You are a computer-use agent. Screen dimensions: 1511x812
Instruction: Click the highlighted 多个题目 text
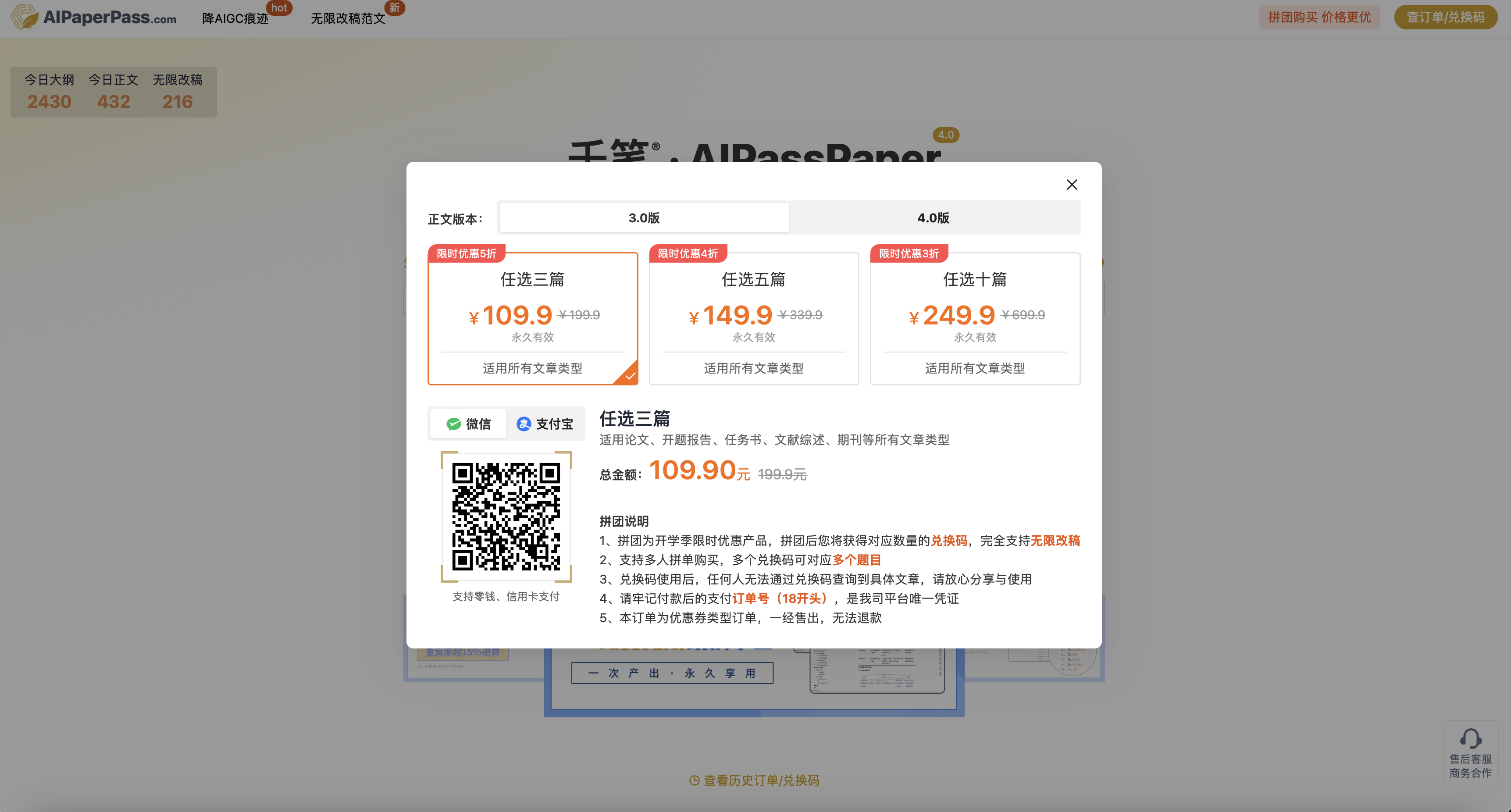[x=856, y=560]
